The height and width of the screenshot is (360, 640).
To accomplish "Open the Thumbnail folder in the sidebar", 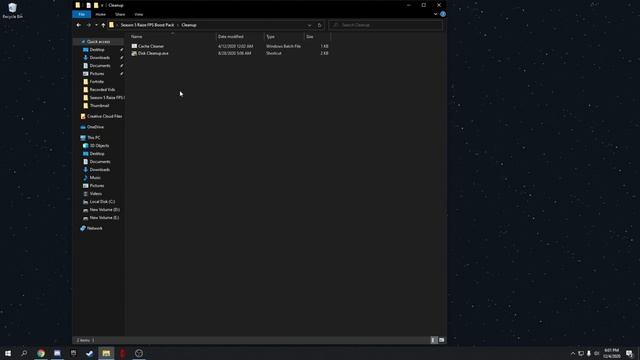I will 99,106.
